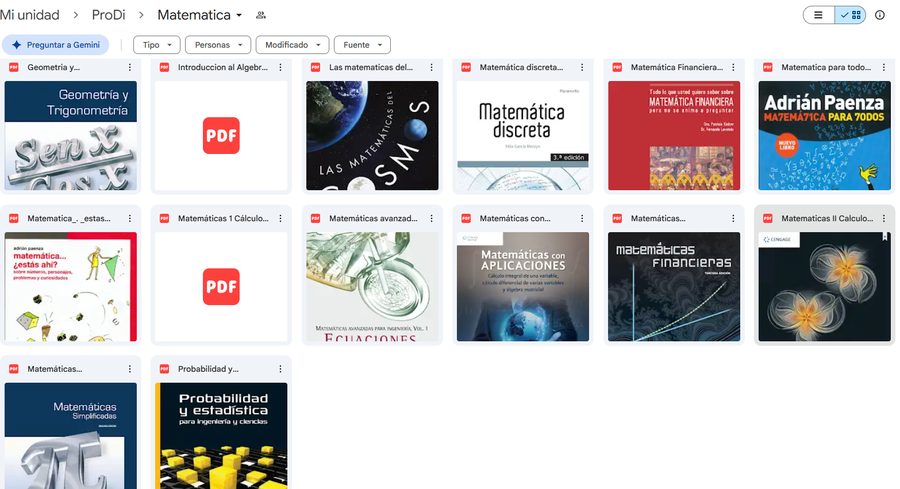
Task: Click PDF icon of Geometria y... file
Action: tap(14, 67)
